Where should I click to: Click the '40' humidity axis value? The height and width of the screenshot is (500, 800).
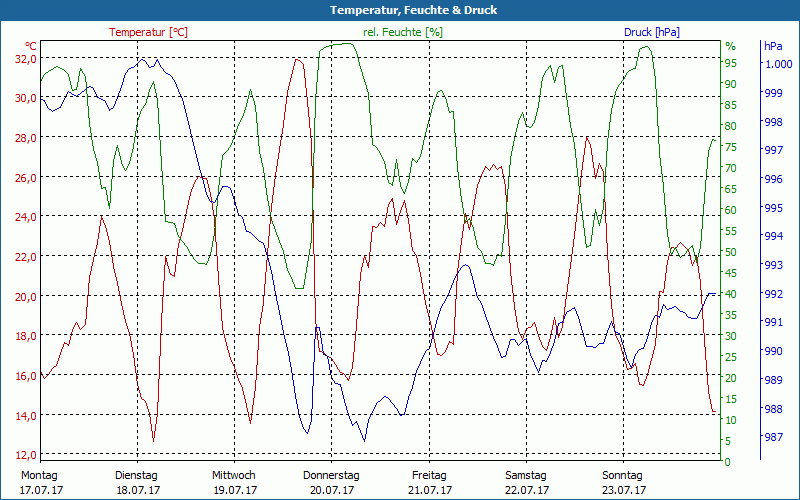(x=731, y=294)
